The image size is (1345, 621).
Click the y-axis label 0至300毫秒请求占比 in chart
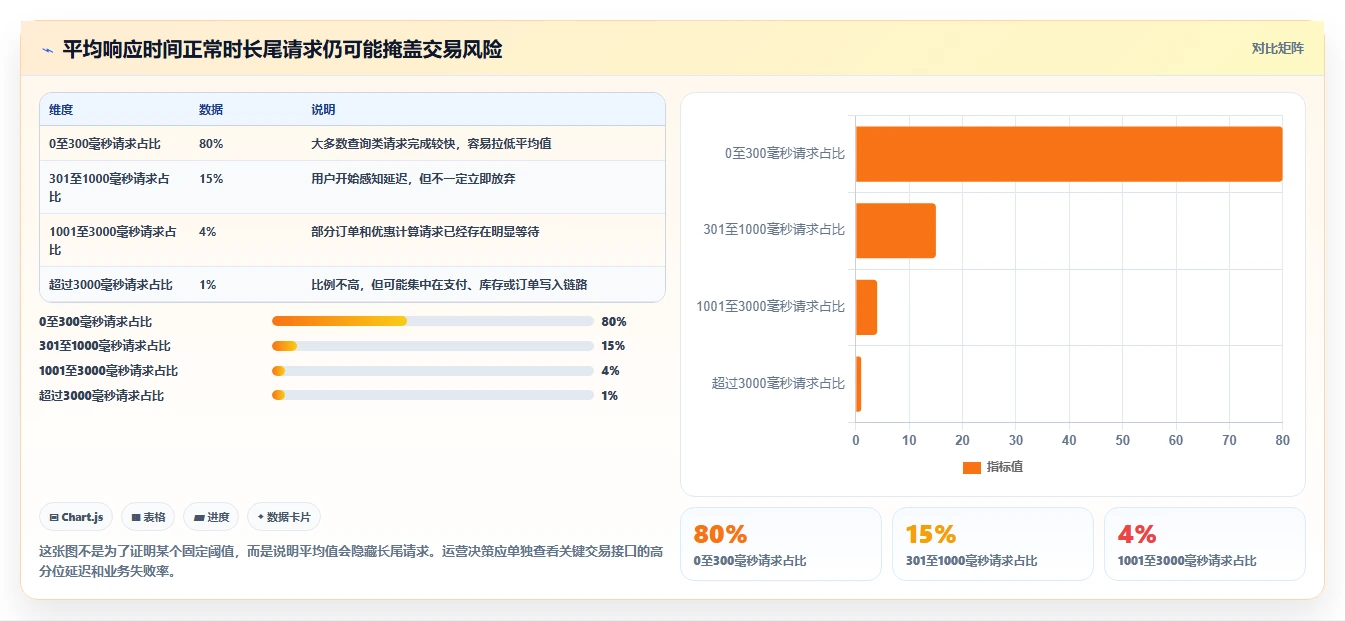click(x=785, y=153)
